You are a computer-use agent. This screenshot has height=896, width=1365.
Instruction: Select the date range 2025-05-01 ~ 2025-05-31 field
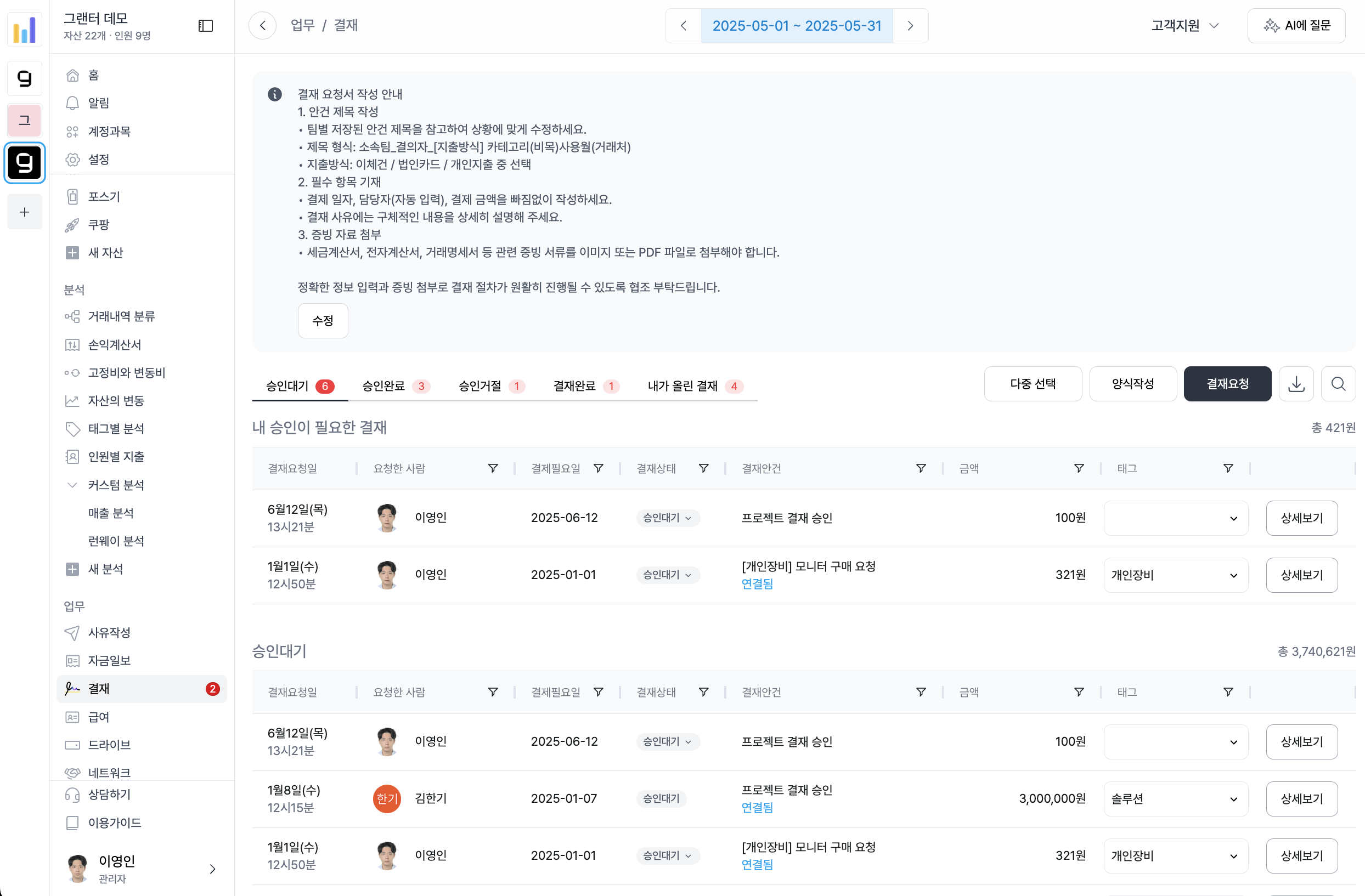click(x=796, y=26)
